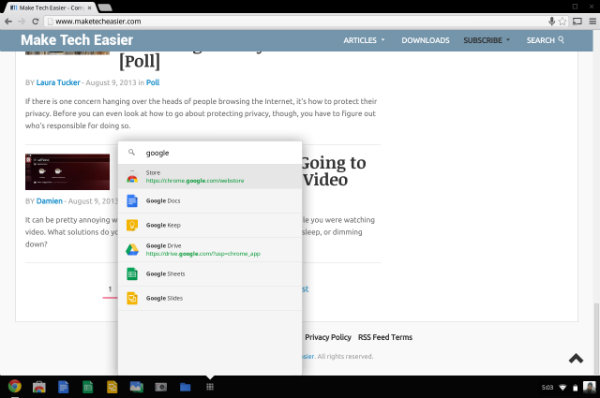The image size is (600, 398).
Task: Click the clock showing 5:03
Action: coord(548,388)
